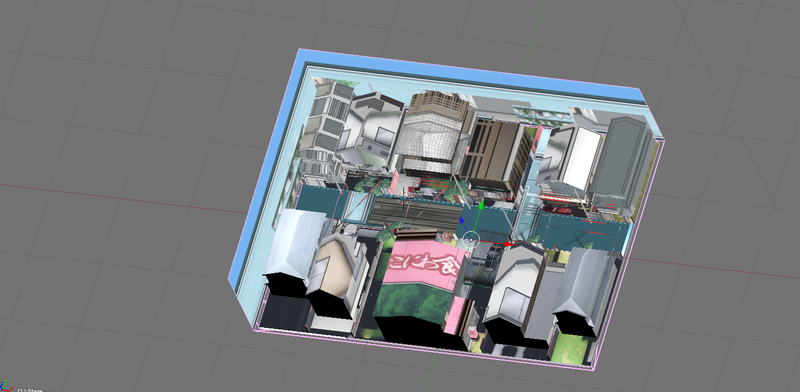800x392 pixels.
Task: Click the blue Z-axis arrow of the transform gizmo
Action: point(462,220)
